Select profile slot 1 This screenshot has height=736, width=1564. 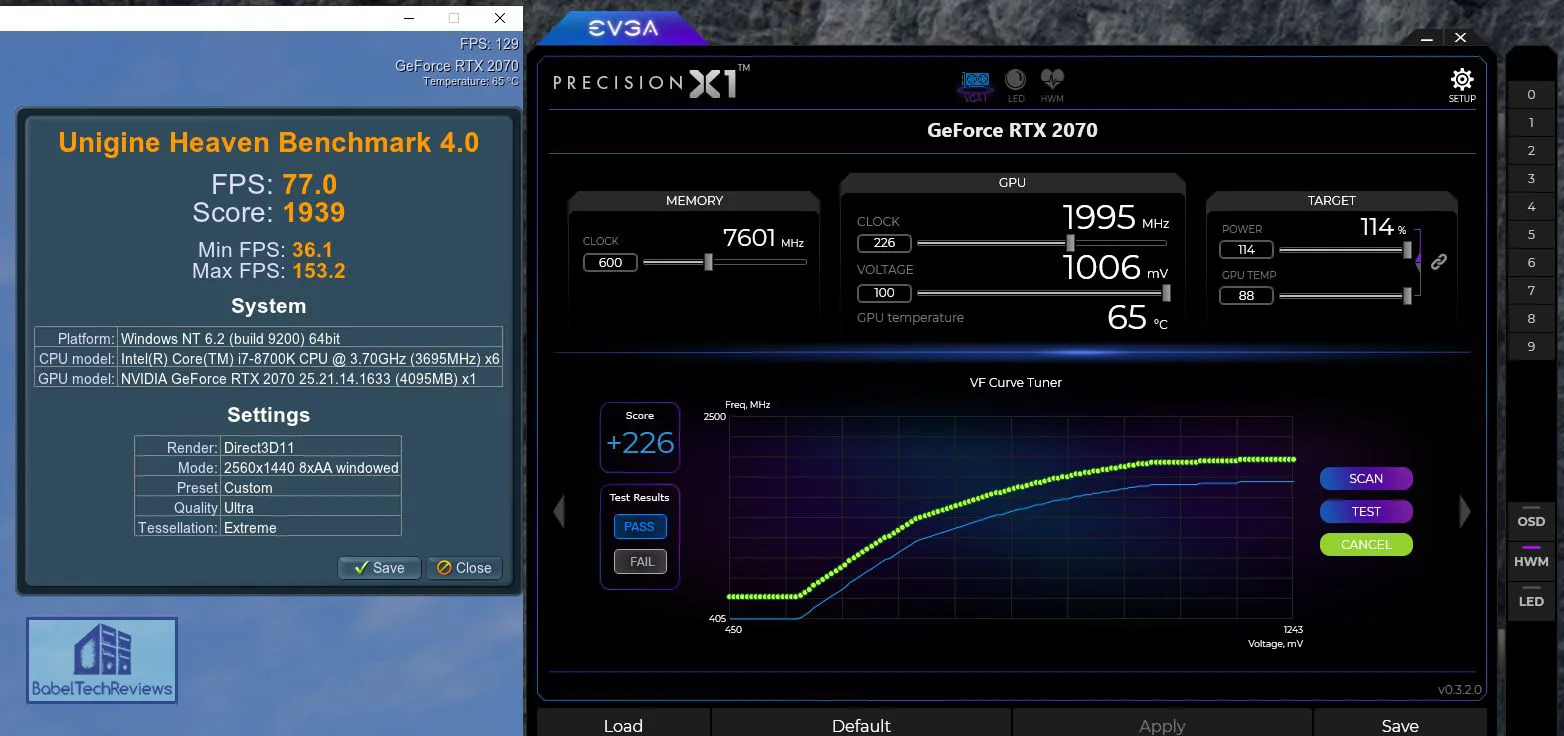[1531, 123]
